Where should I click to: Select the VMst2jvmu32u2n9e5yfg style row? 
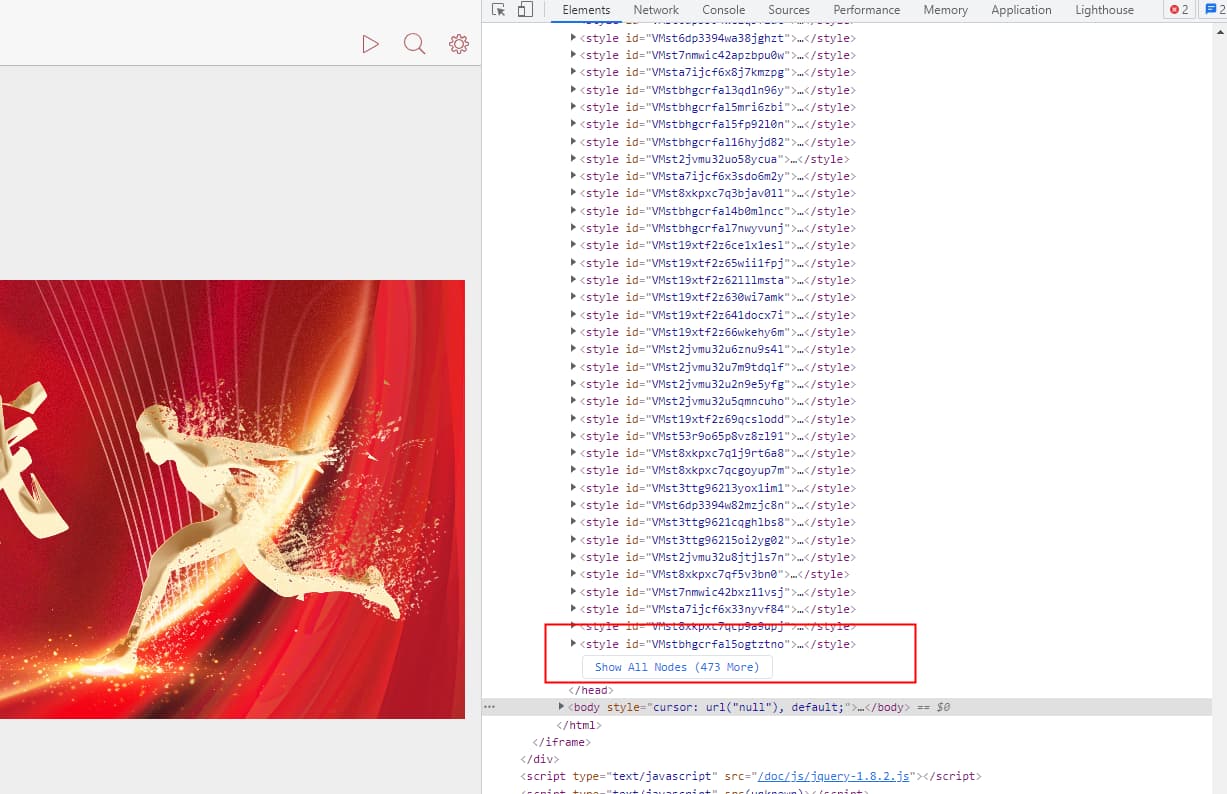click(x=716, y=384)
